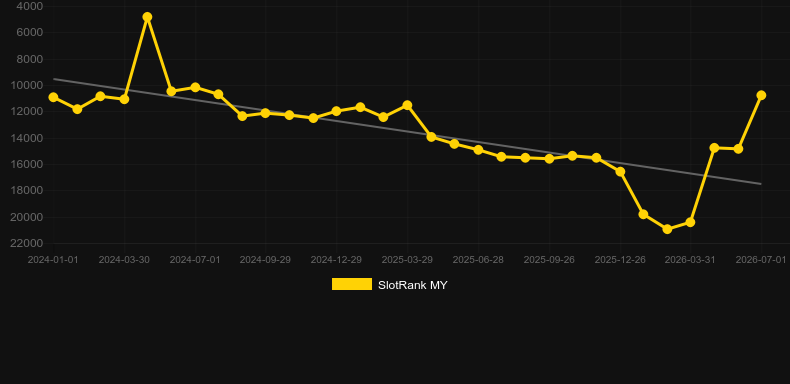Click the yellow SlotRank MY legend swatch
The image size is (790, 384).
point(352,284)
